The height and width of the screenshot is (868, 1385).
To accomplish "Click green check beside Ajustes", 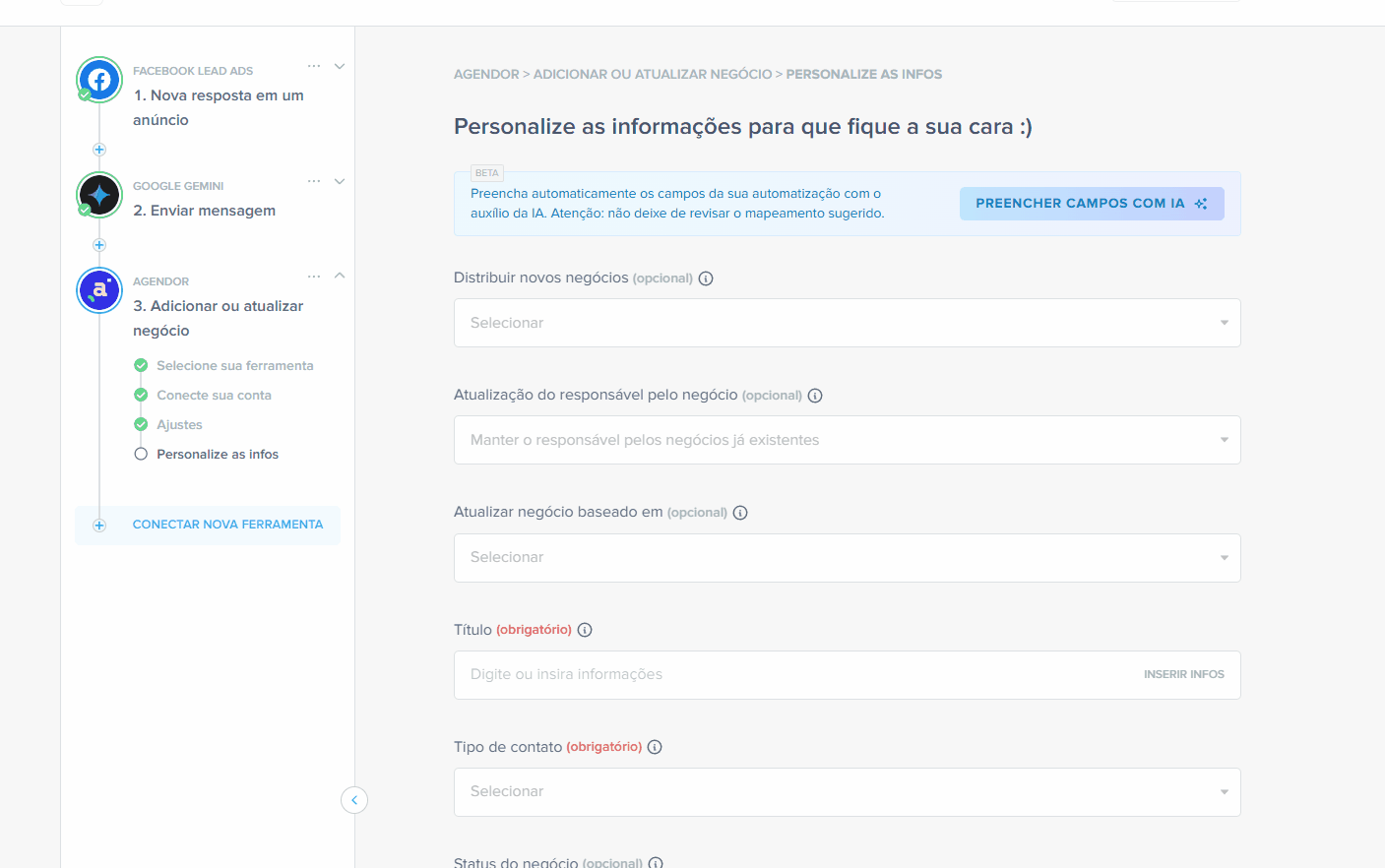I will [x=141, y=424].
